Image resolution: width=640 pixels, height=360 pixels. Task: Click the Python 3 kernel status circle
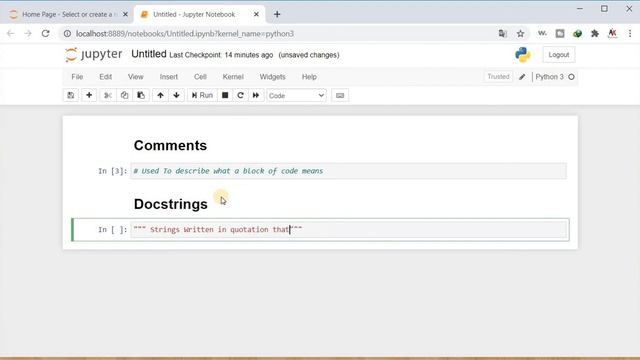point(571,77)
